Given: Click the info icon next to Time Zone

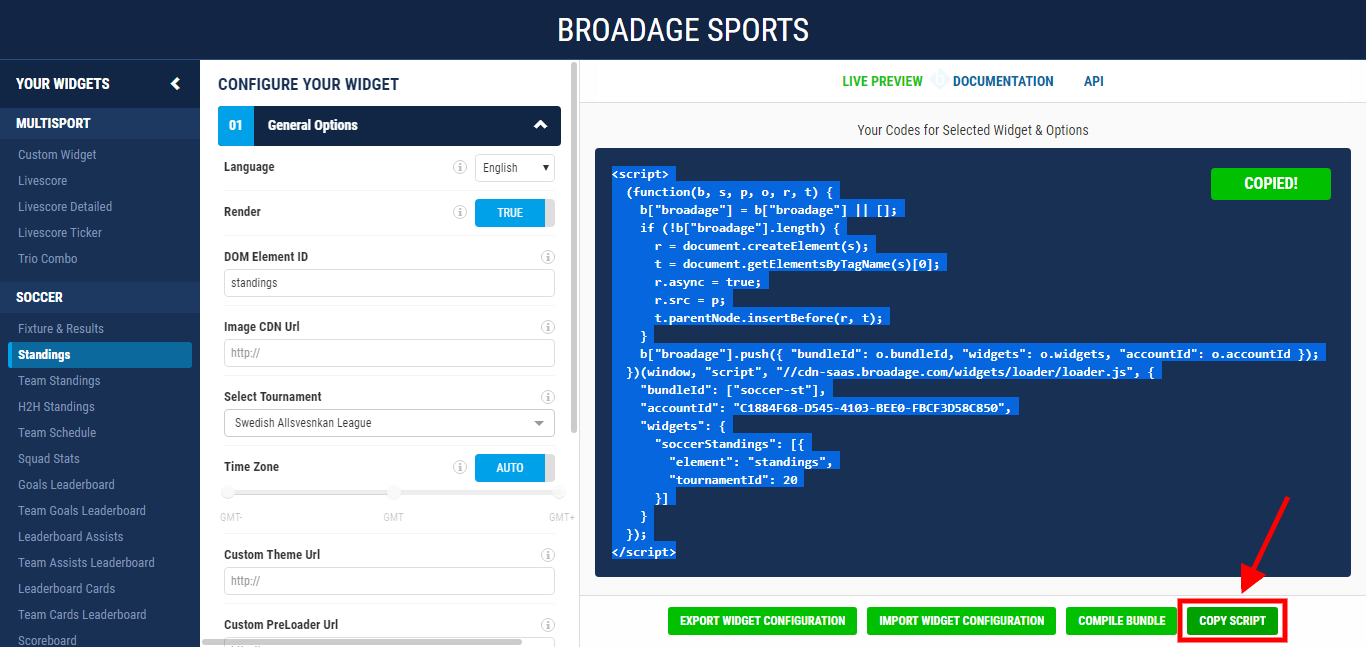Looking at the screenshot, I should (x=460, y=467).
